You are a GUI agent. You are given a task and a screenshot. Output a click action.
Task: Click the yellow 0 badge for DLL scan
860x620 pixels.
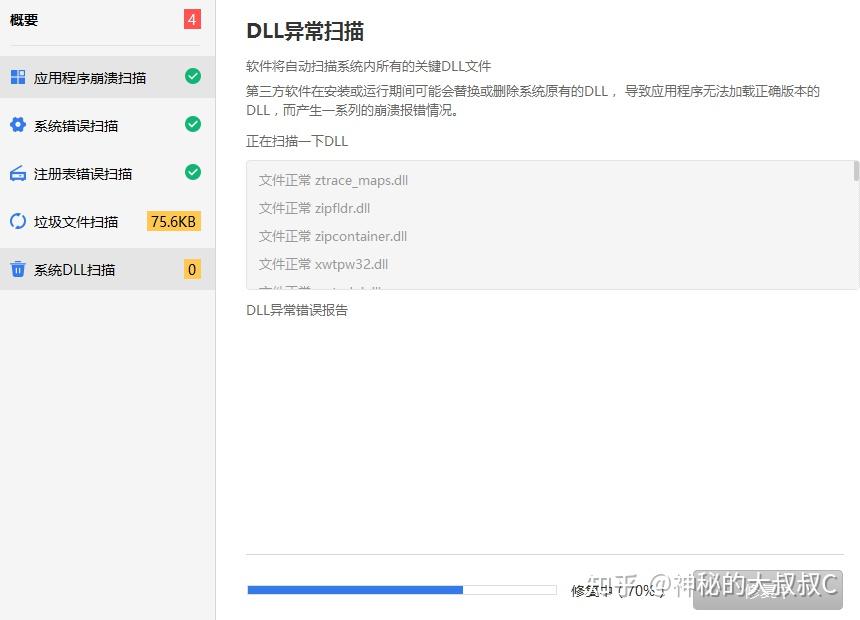pyautogui.click(x=191, y=269)
